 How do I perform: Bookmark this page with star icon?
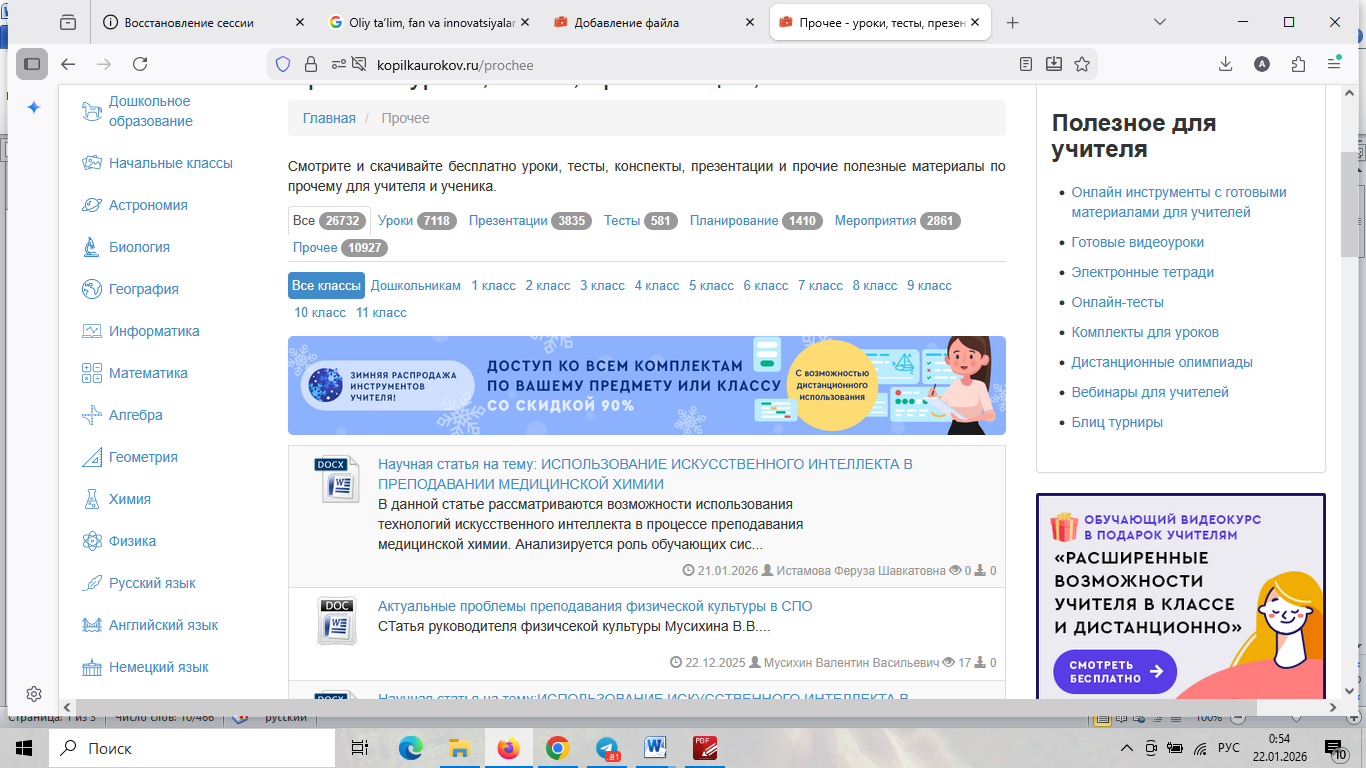click(1081, 64)
